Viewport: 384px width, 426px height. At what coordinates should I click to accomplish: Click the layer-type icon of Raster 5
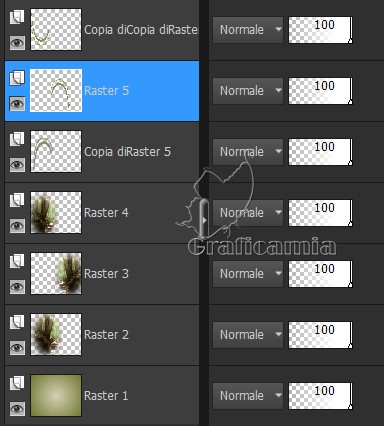tap(17, 78)
